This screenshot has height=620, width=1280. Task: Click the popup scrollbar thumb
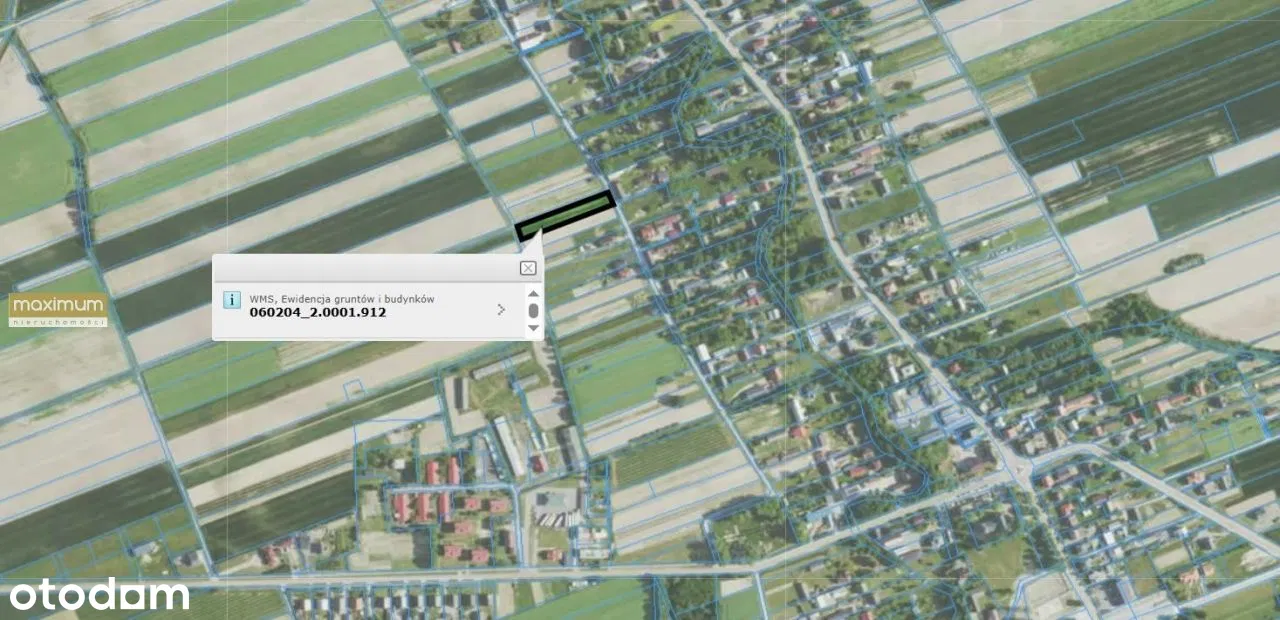click(533, 311)
